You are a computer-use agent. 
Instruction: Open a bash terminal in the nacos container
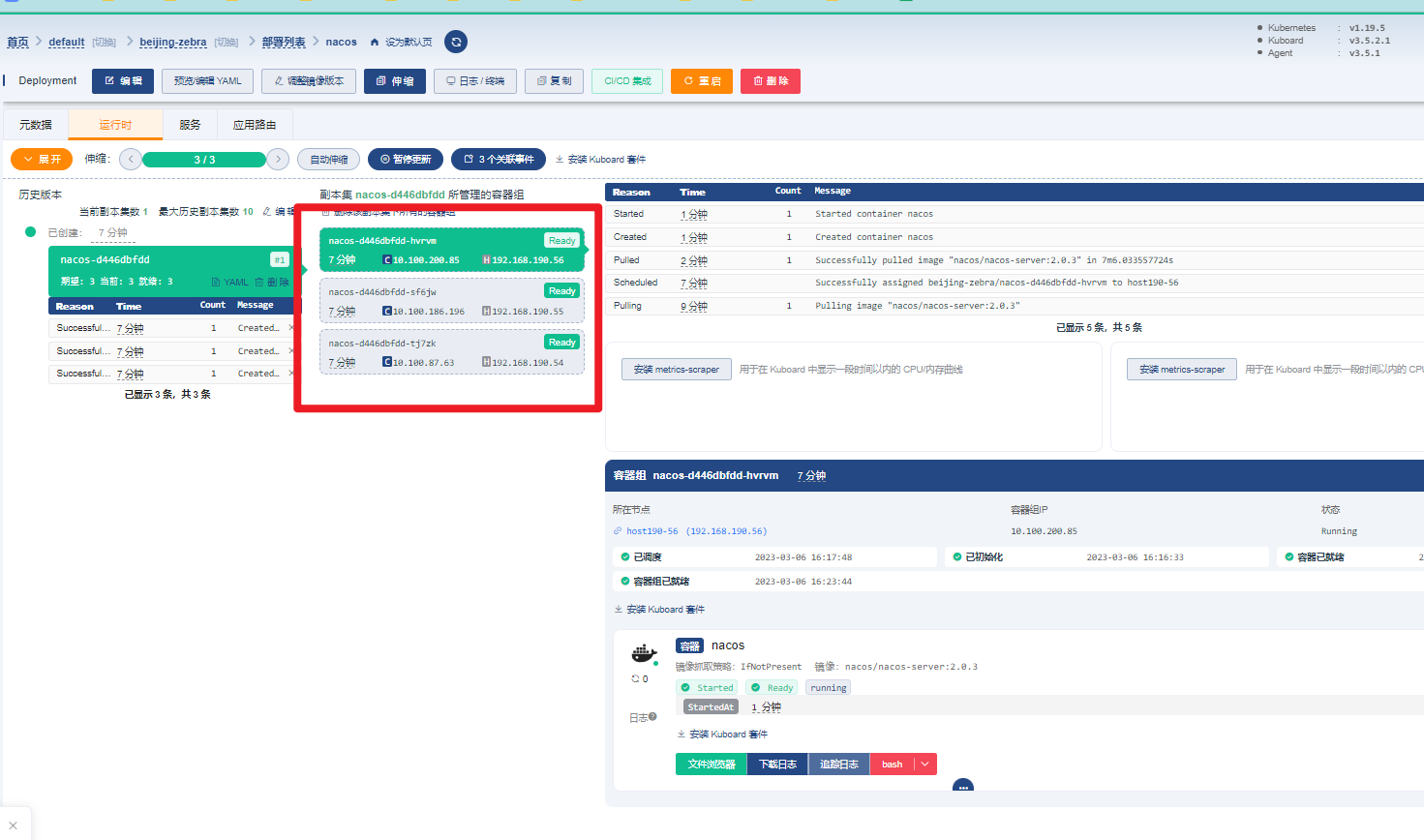click(x=892, y=765)
